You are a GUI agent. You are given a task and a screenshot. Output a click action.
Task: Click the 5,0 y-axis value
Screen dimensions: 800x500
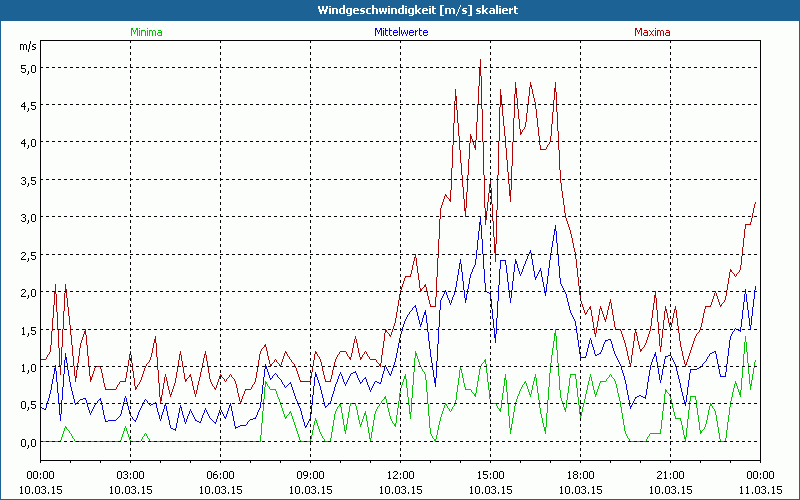[29, 68]
